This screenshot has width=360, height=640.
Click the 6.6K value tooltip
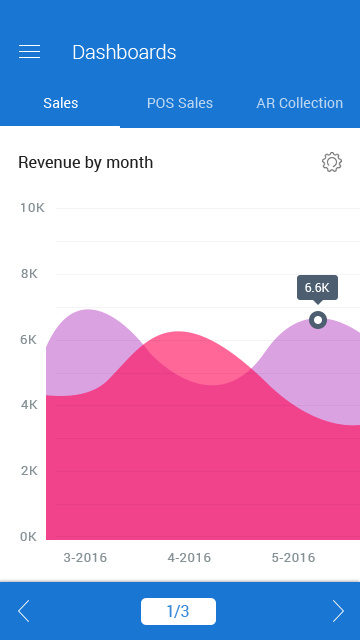317,288
